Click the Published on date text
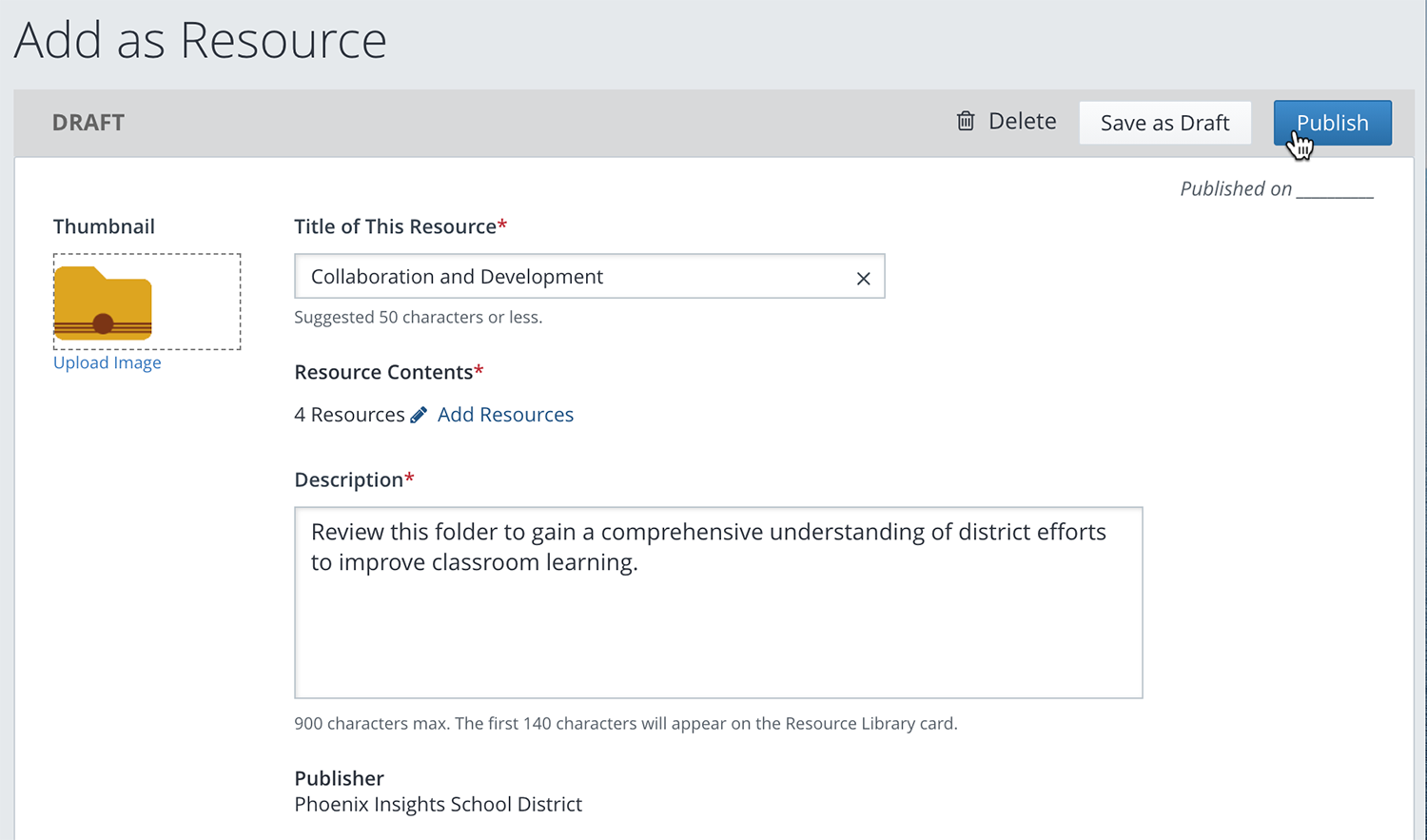 (1277, 188)
